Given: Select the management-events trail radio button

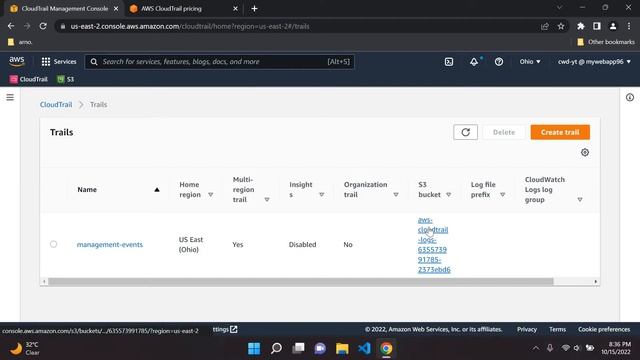Looking at the screenshot, I should pos(53,244).
